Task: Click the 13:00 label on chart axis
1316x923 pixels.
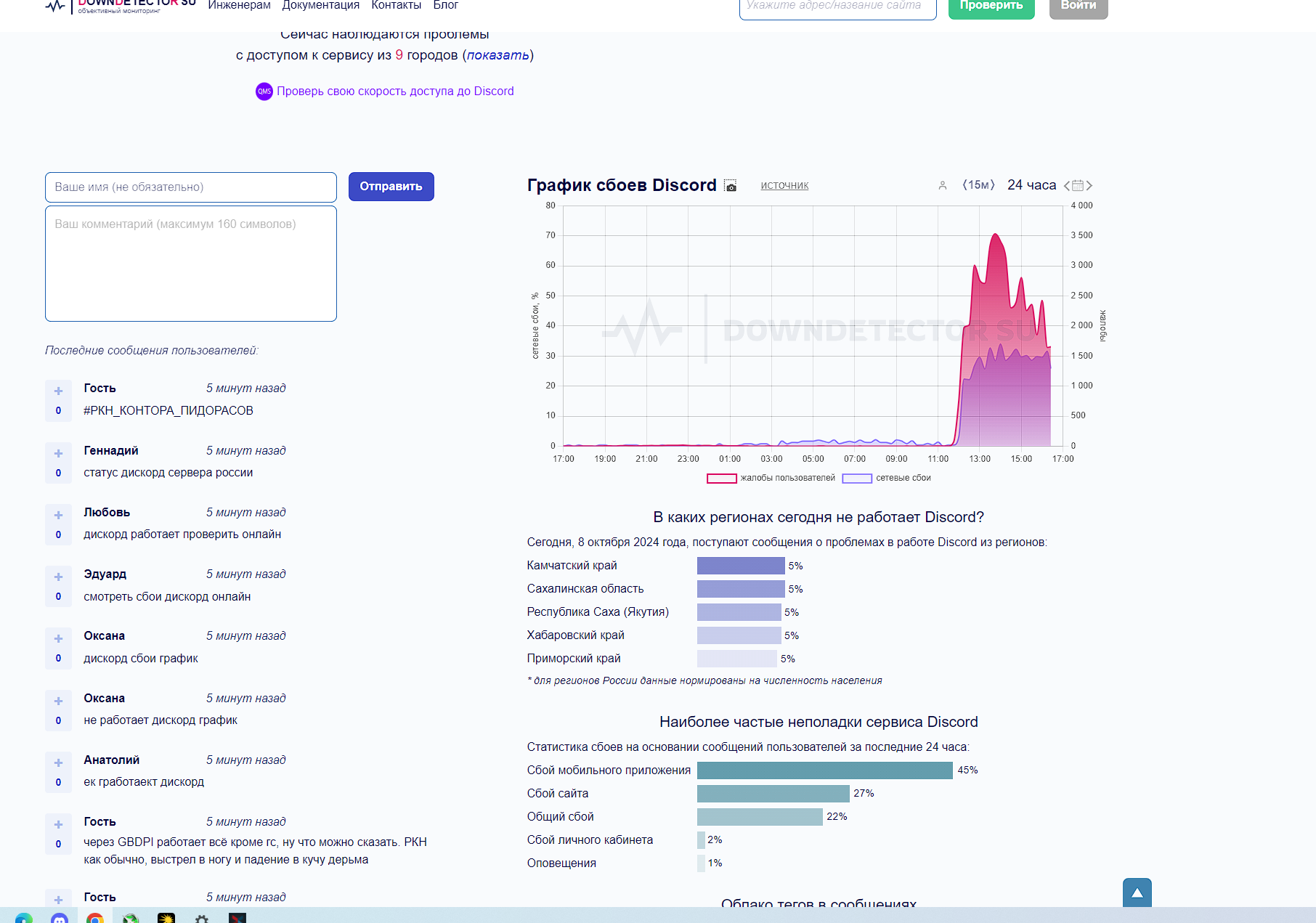Action: coord(980,459)
